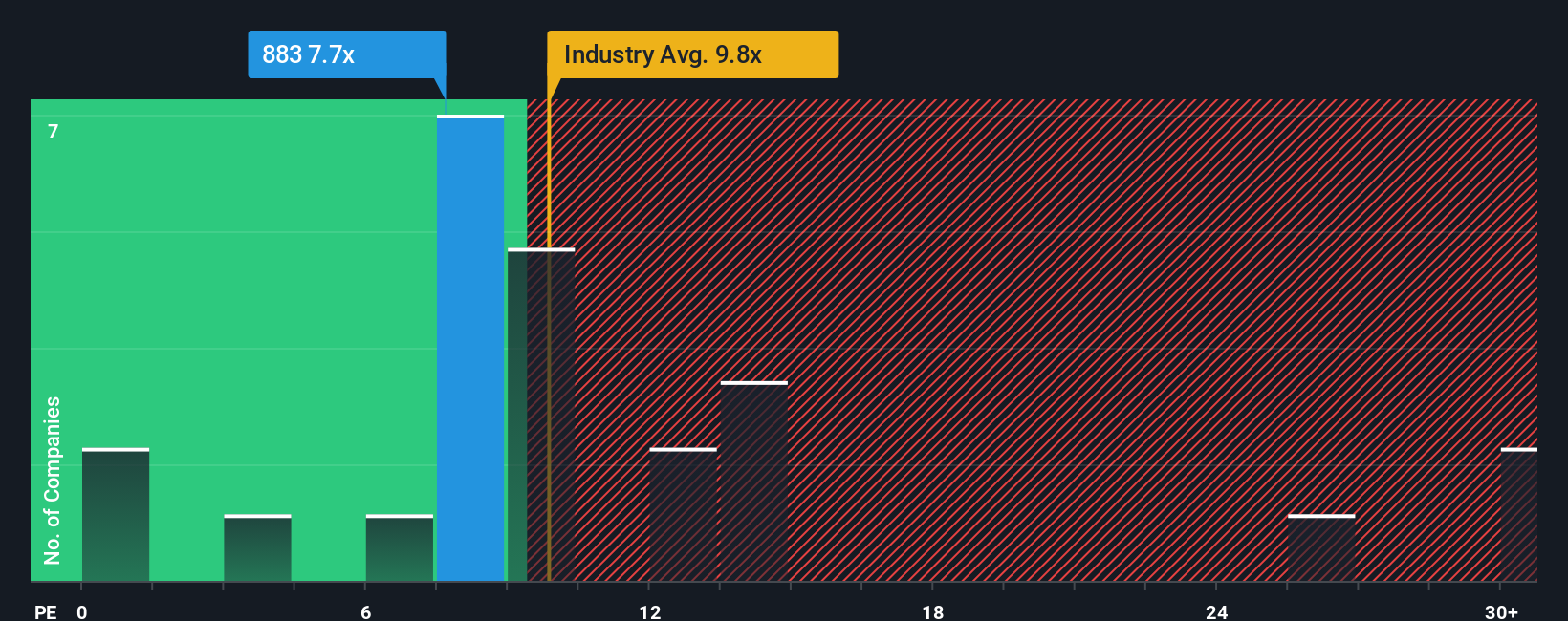The width and height of the screenshot is (1568, 621).
Task: Click the histogram bar at PE 0
Action: click(x=116, y=515)
